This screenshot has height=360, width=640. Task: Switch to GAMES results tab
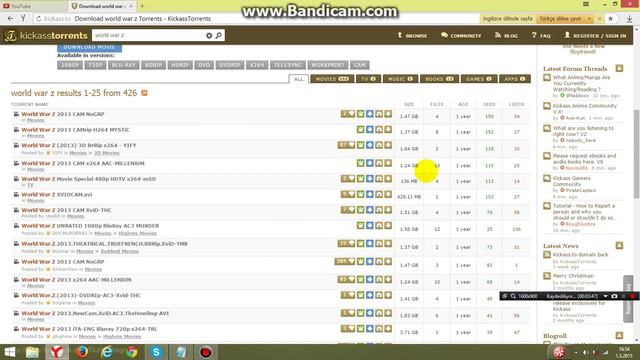479,79
